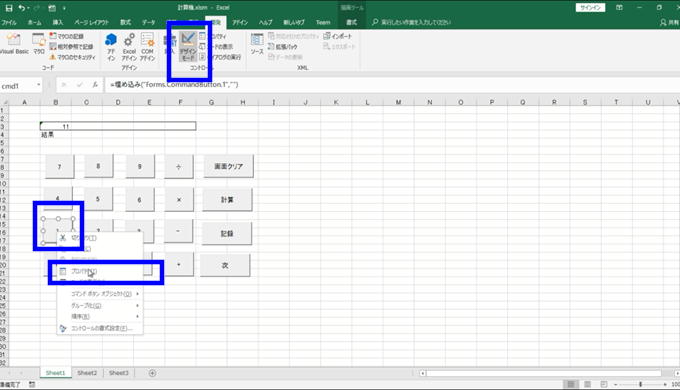The image size is (680, 390).
Task: Switch to page layout view in status bar
Action: tap(587, 384)
